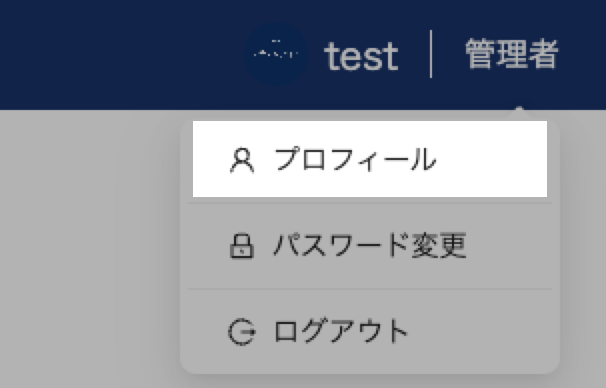Click the empty navy header area left of the avatar
The image size is (606, 388).
pos(116,54)
